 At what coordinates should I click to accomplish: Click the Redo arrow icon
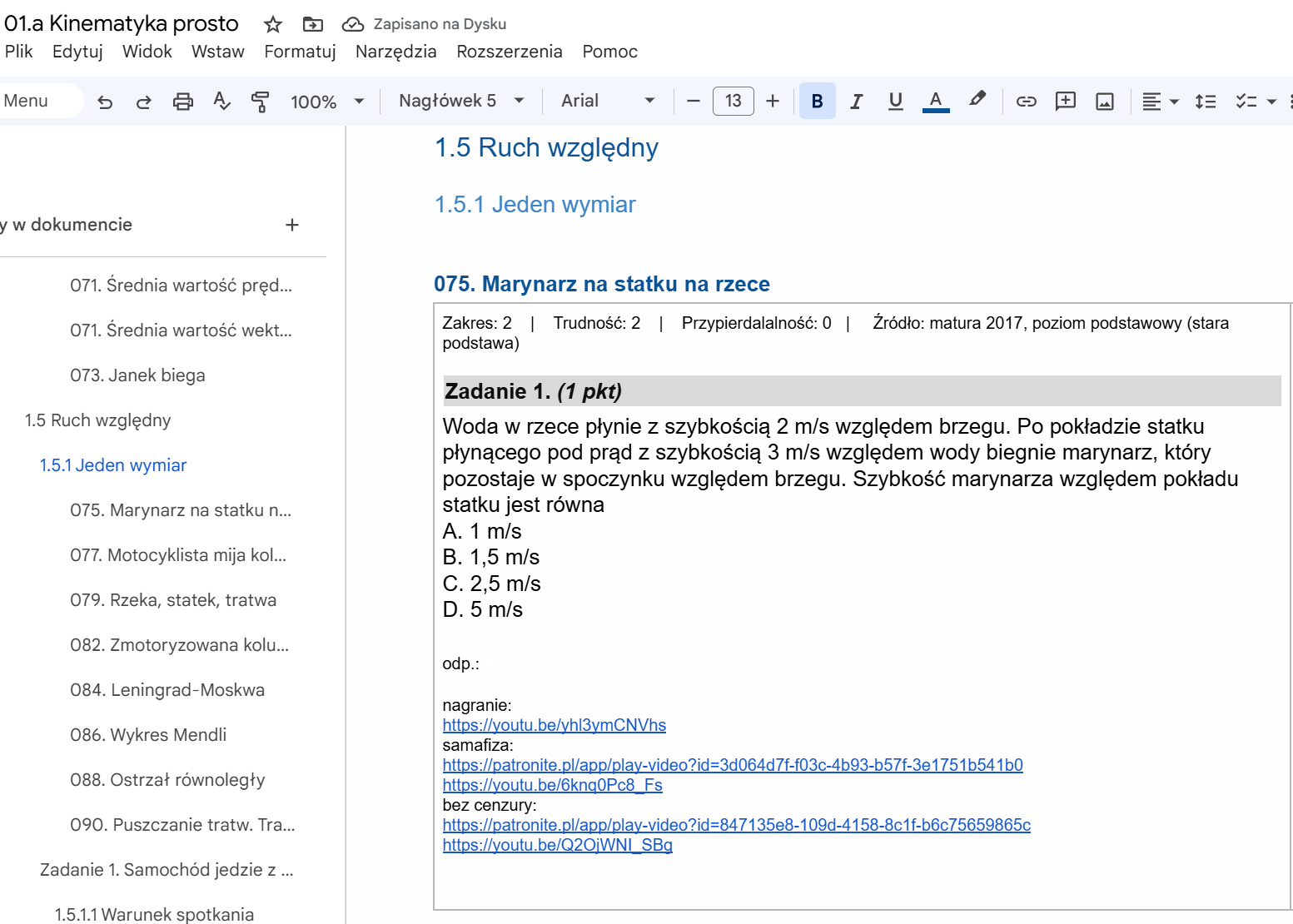point(143,102)
